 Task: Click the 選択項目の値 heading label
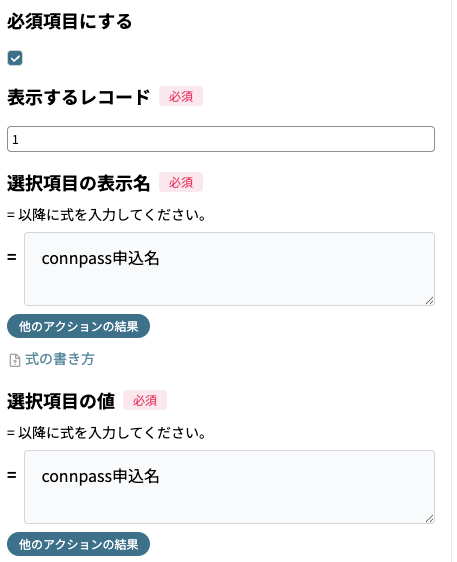click(x=61, y=401)
